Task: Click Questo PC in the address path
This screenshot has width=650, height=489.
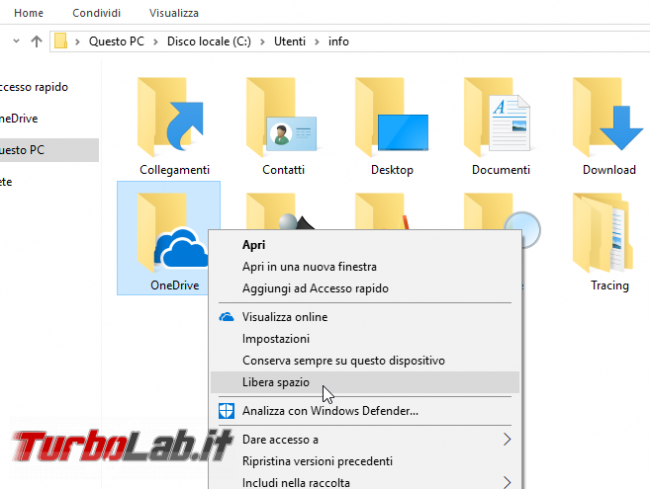Action: click(x=116, y=41)
